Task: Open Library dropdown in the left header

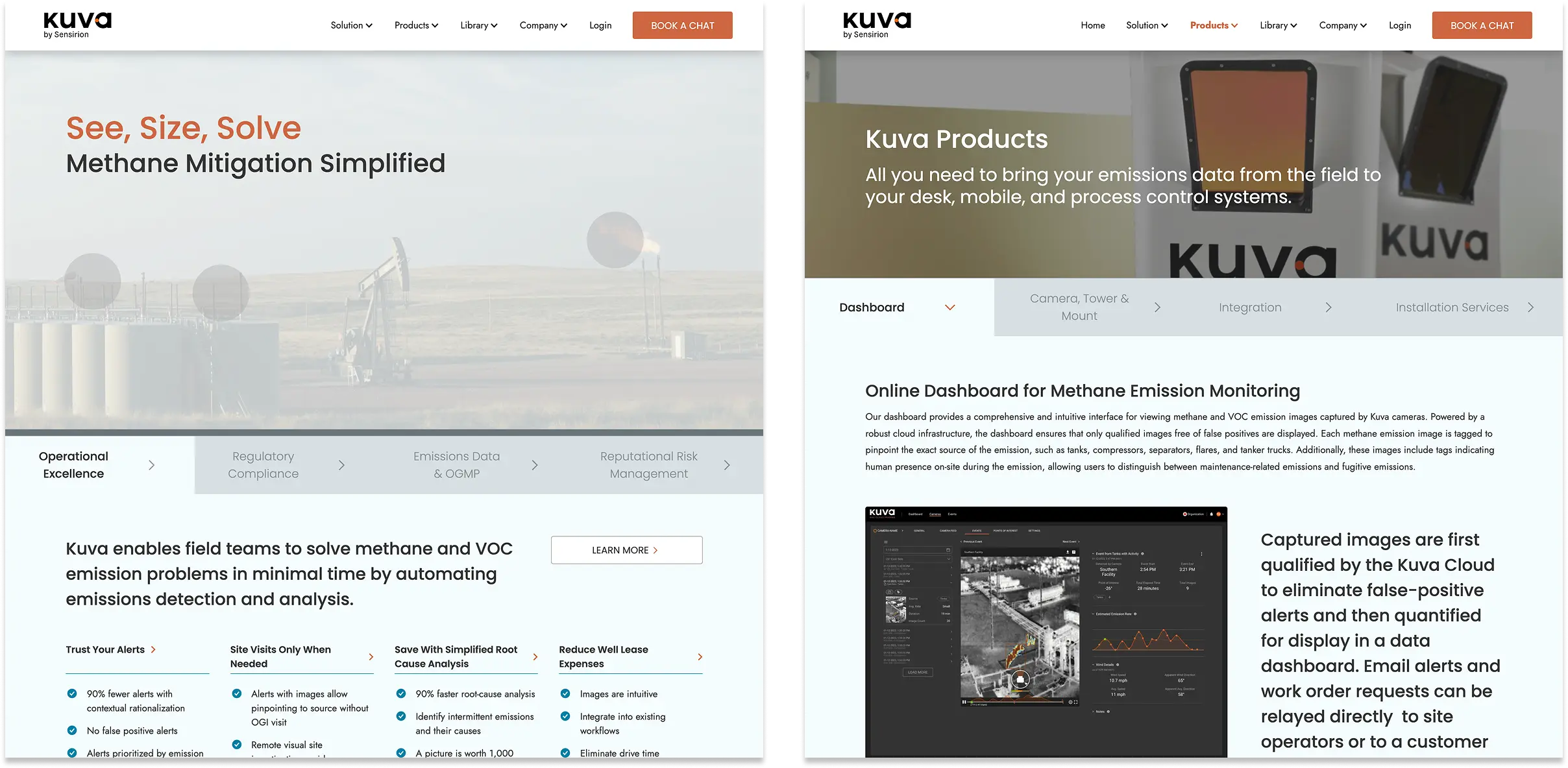Action: [479, 25]
